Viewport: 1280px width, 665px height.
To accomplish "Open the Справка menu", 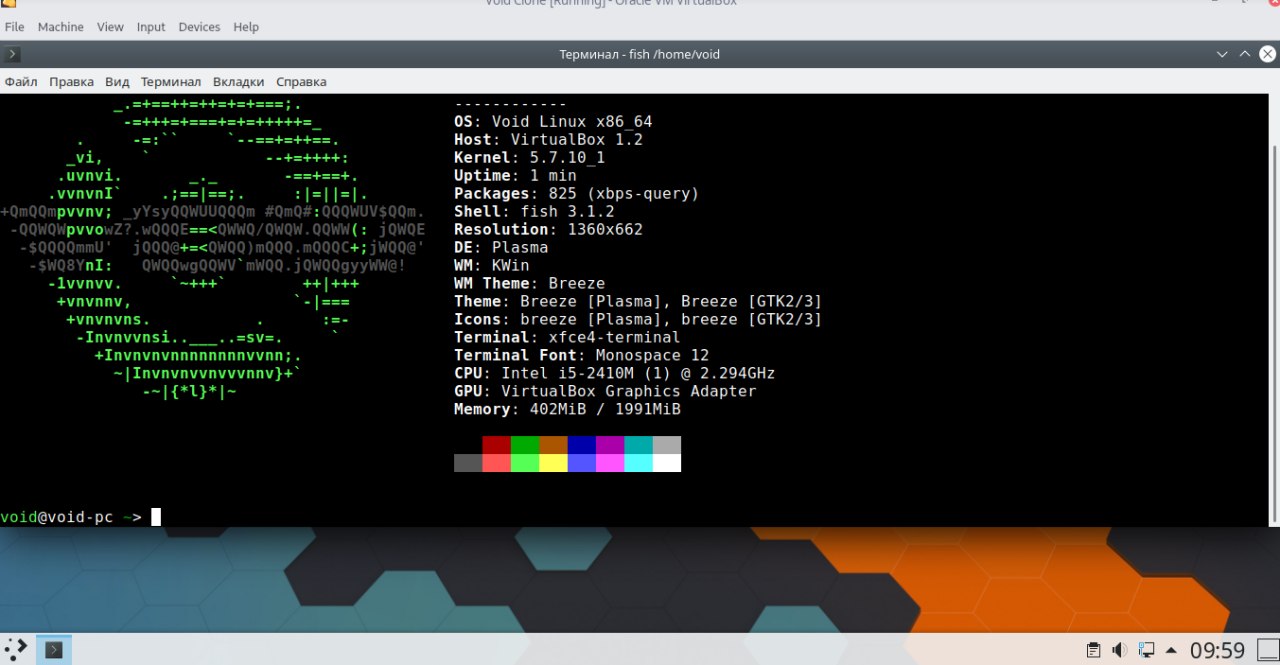I will tap(301, 82).
